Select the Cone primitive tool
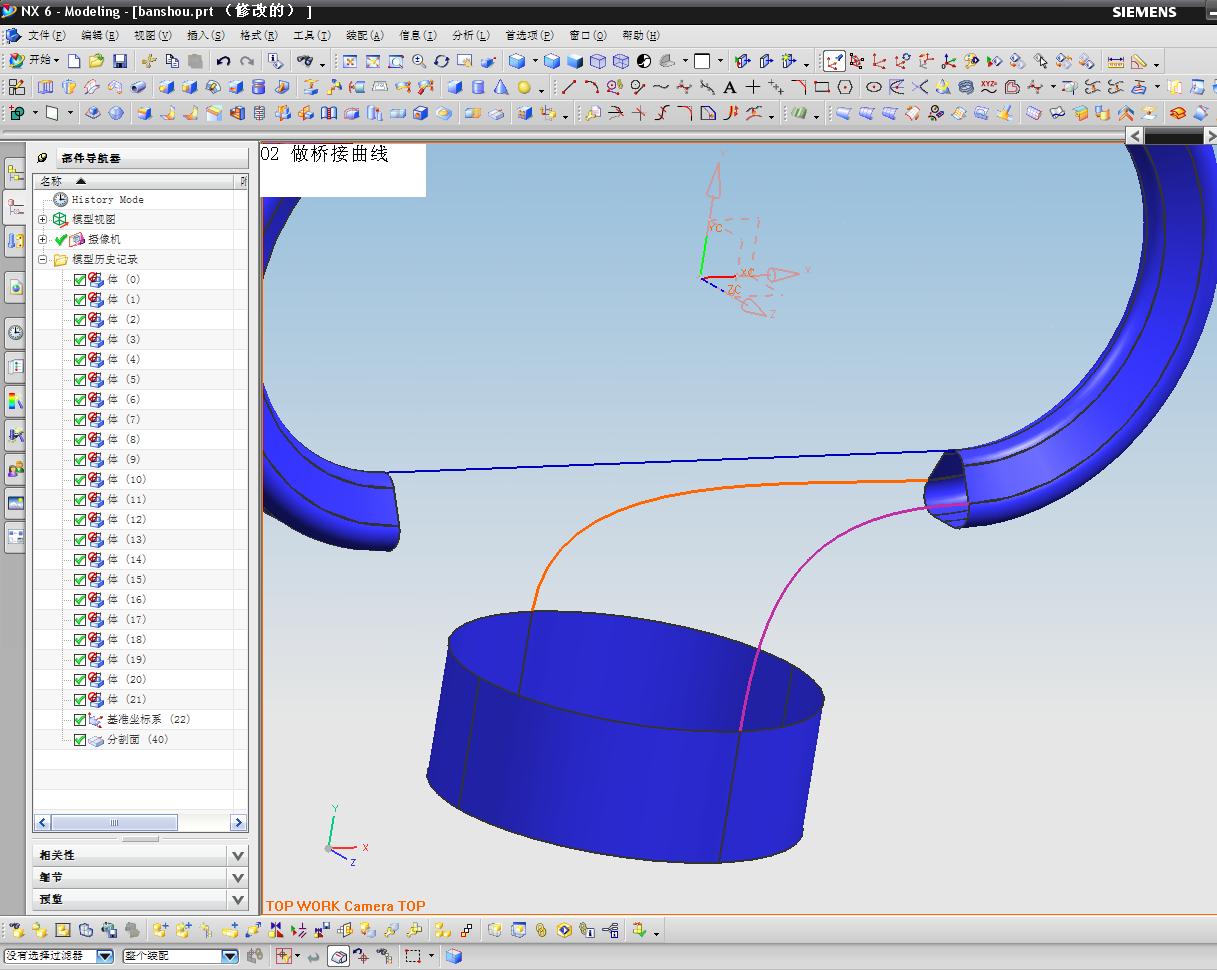 500,87
